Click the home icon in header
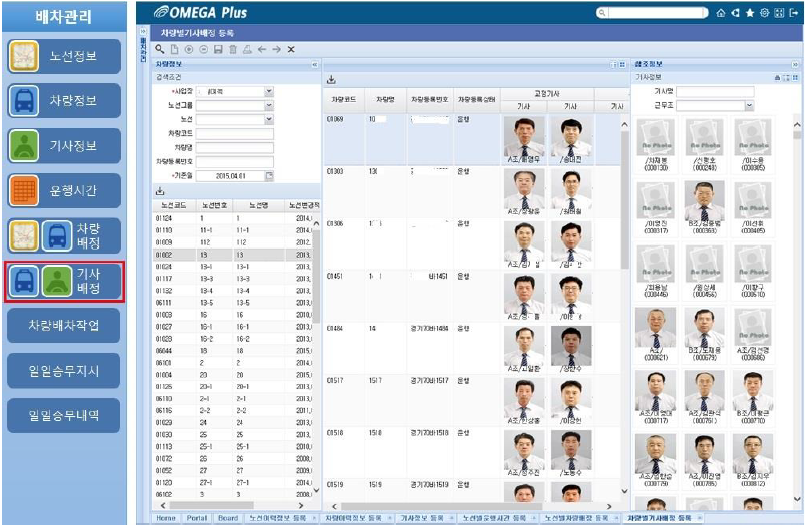808x529 pixels. point(721,13)
